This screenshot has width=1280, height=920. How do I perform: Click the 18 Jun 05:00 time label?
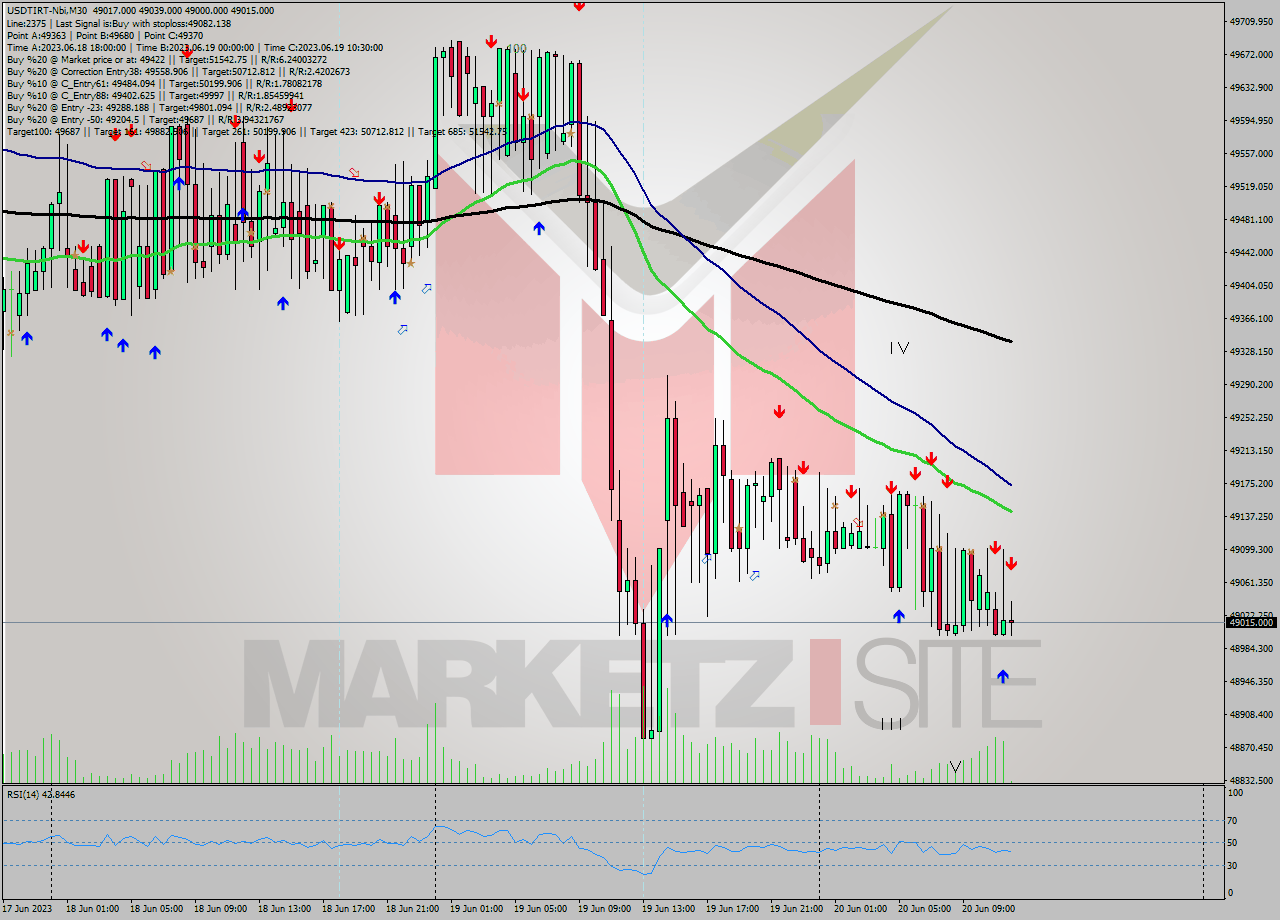click(x=155, y=909)
